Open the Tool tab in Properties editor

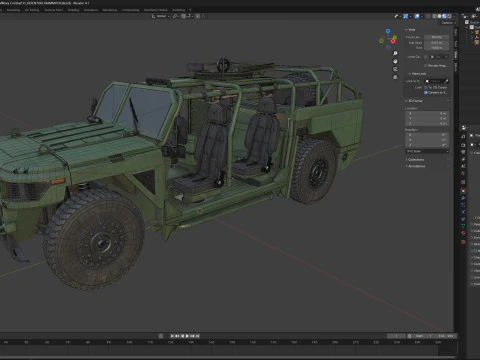coord(463,137)
